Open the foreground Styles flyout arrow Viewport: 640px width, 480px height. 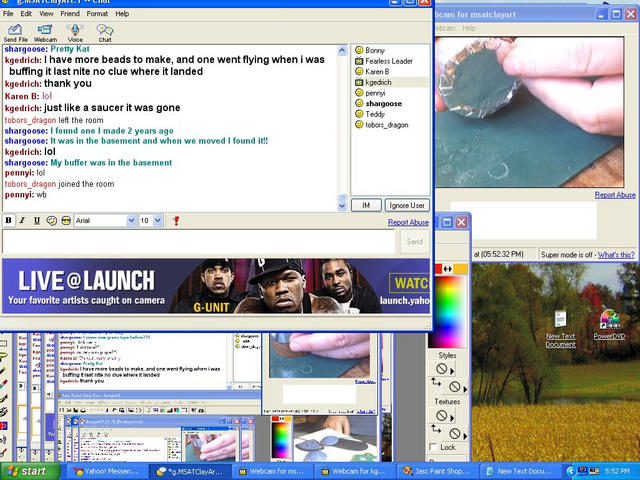452,371
